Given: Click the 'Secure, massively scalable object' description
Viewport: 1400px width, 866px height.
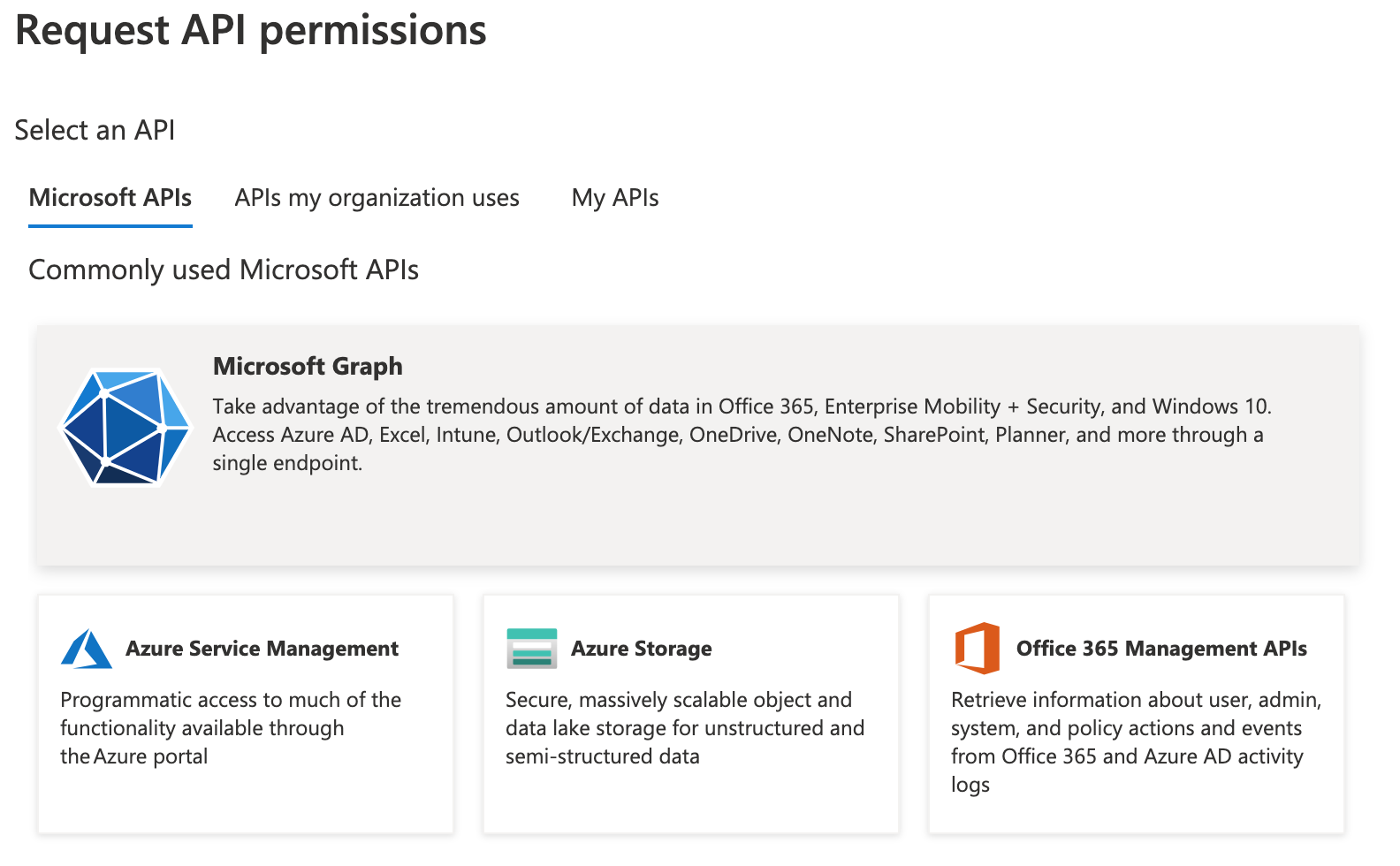Looking at the screenshot, I should (685, 728).
